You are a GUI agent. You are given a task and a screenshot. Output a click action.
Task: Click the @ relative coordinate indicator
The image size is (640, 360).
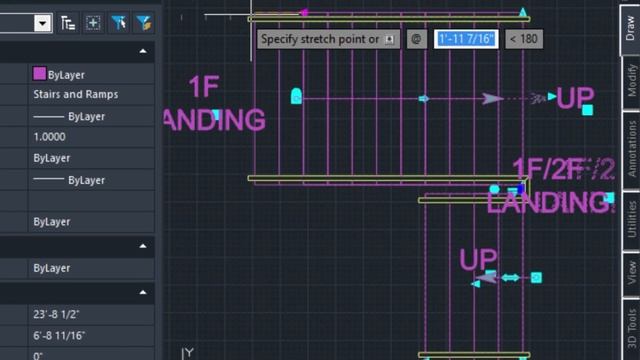(416, 39)
